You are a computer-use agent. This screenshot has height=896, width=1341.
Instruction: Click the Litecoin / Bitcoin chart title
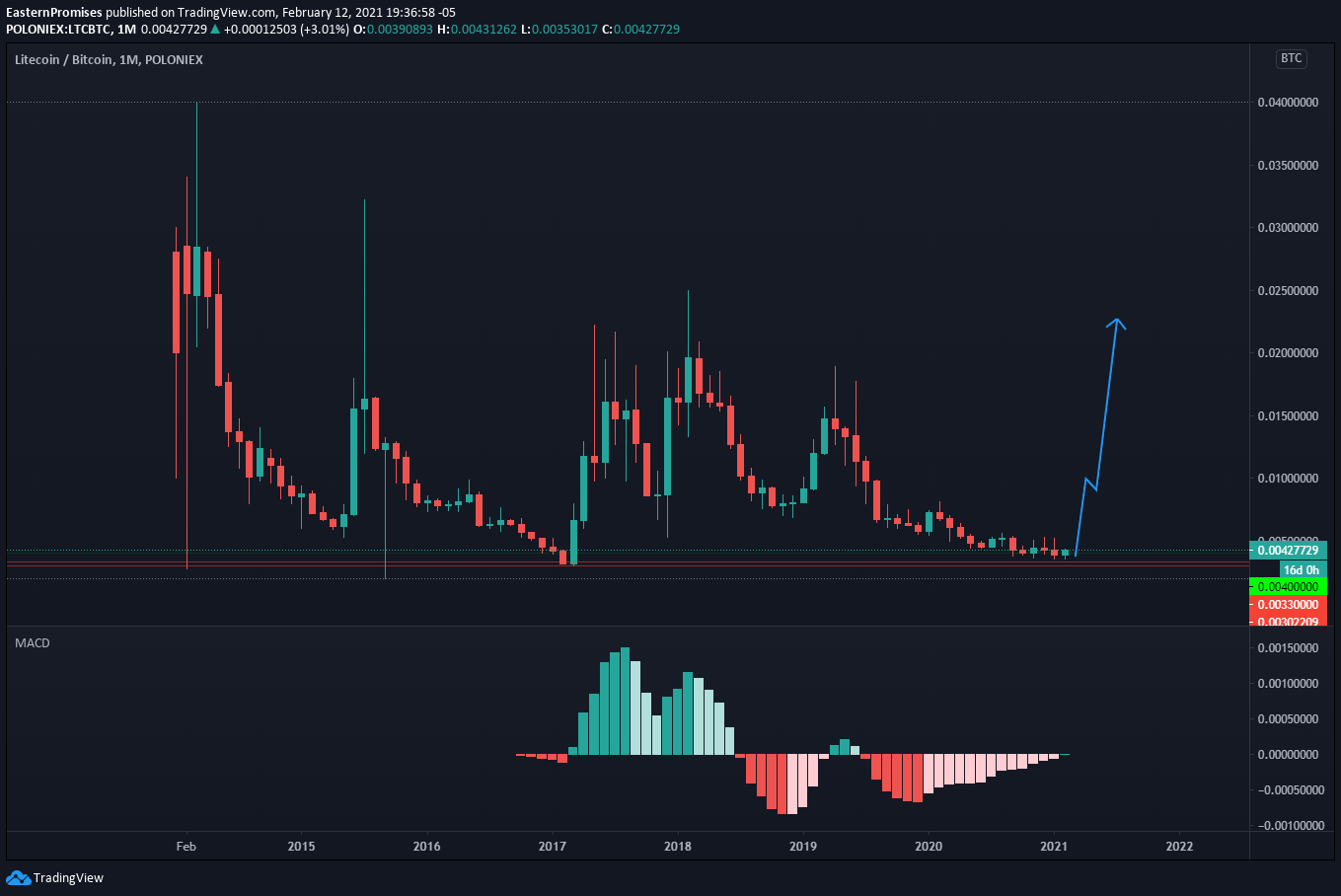(x=109, y=60)
